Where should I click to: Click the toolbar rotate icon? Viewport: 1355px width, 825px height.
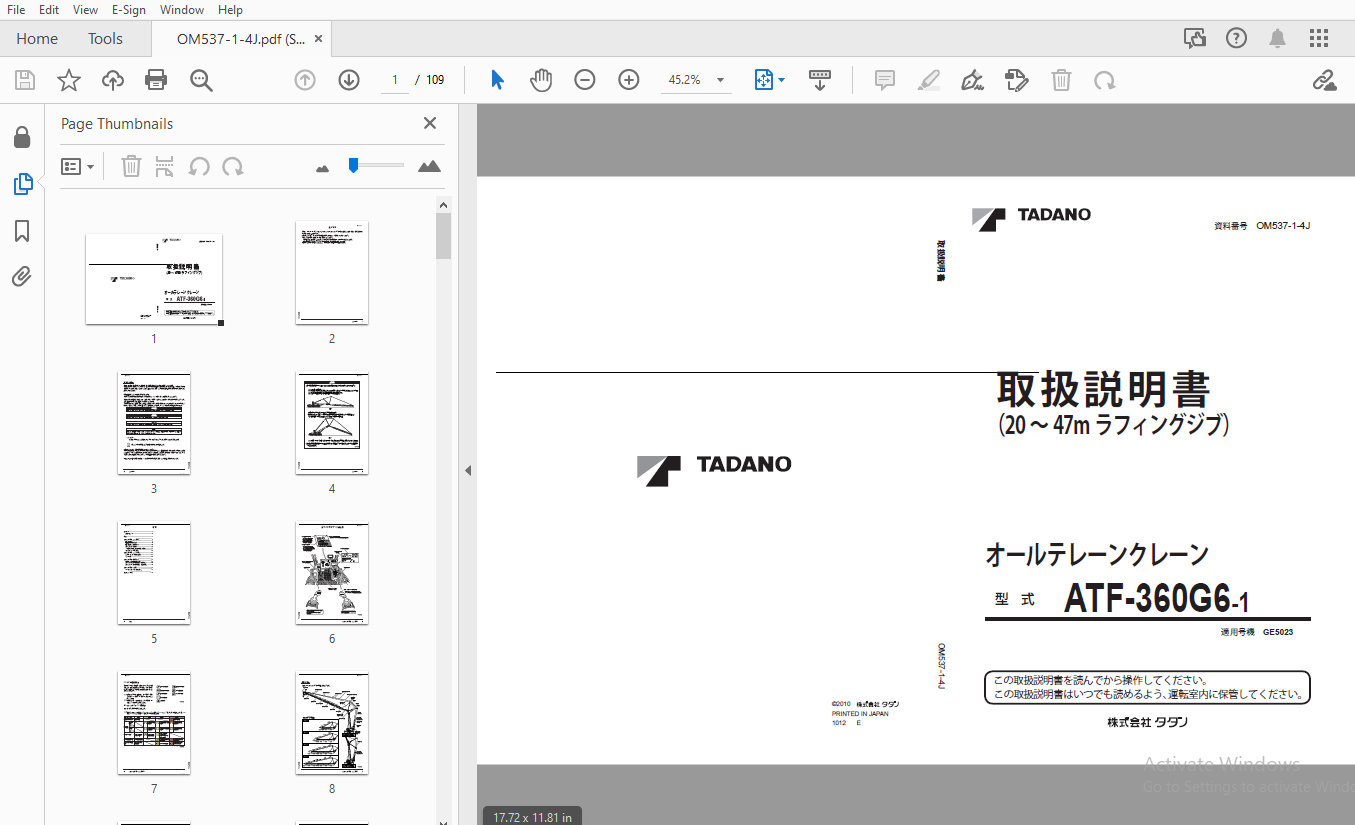click(1104, 80)
